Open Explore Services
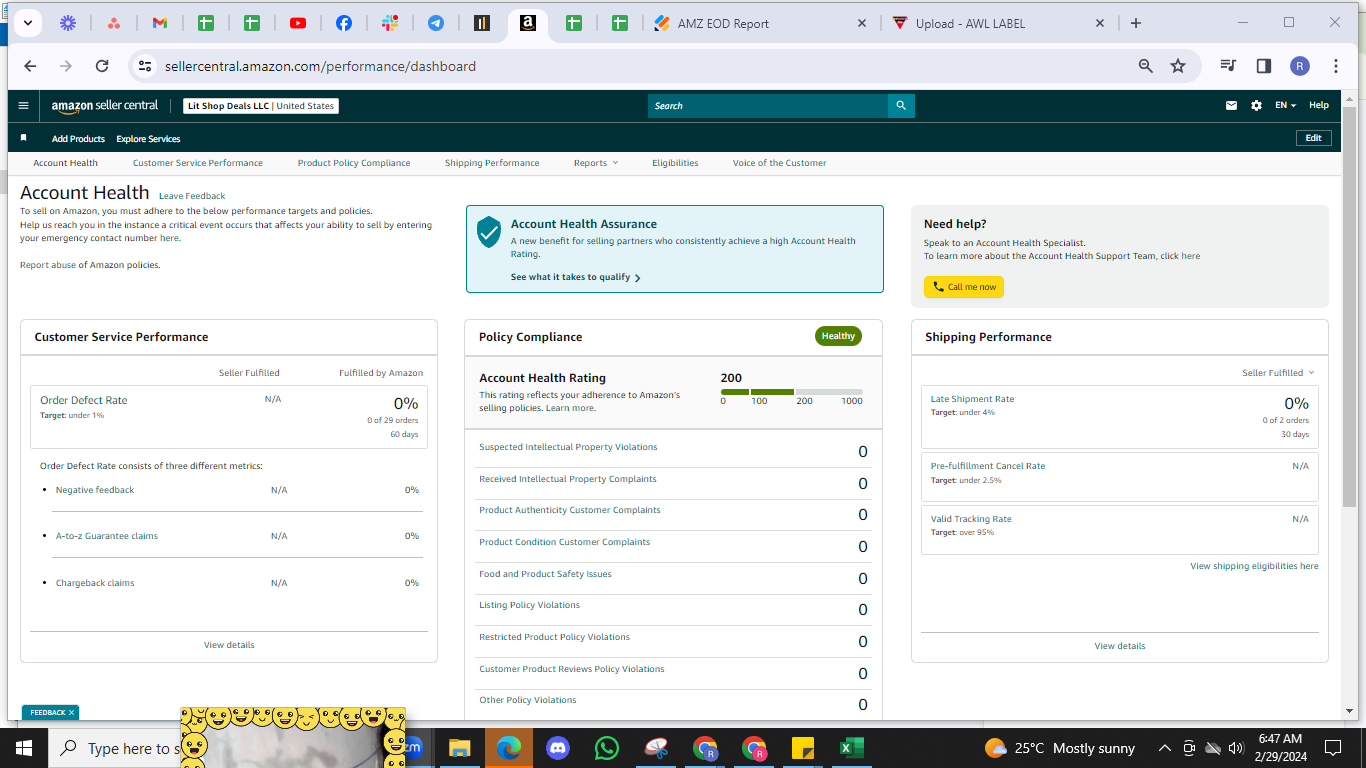Screen dimensions: 1366x768 [x=148, y=139]
